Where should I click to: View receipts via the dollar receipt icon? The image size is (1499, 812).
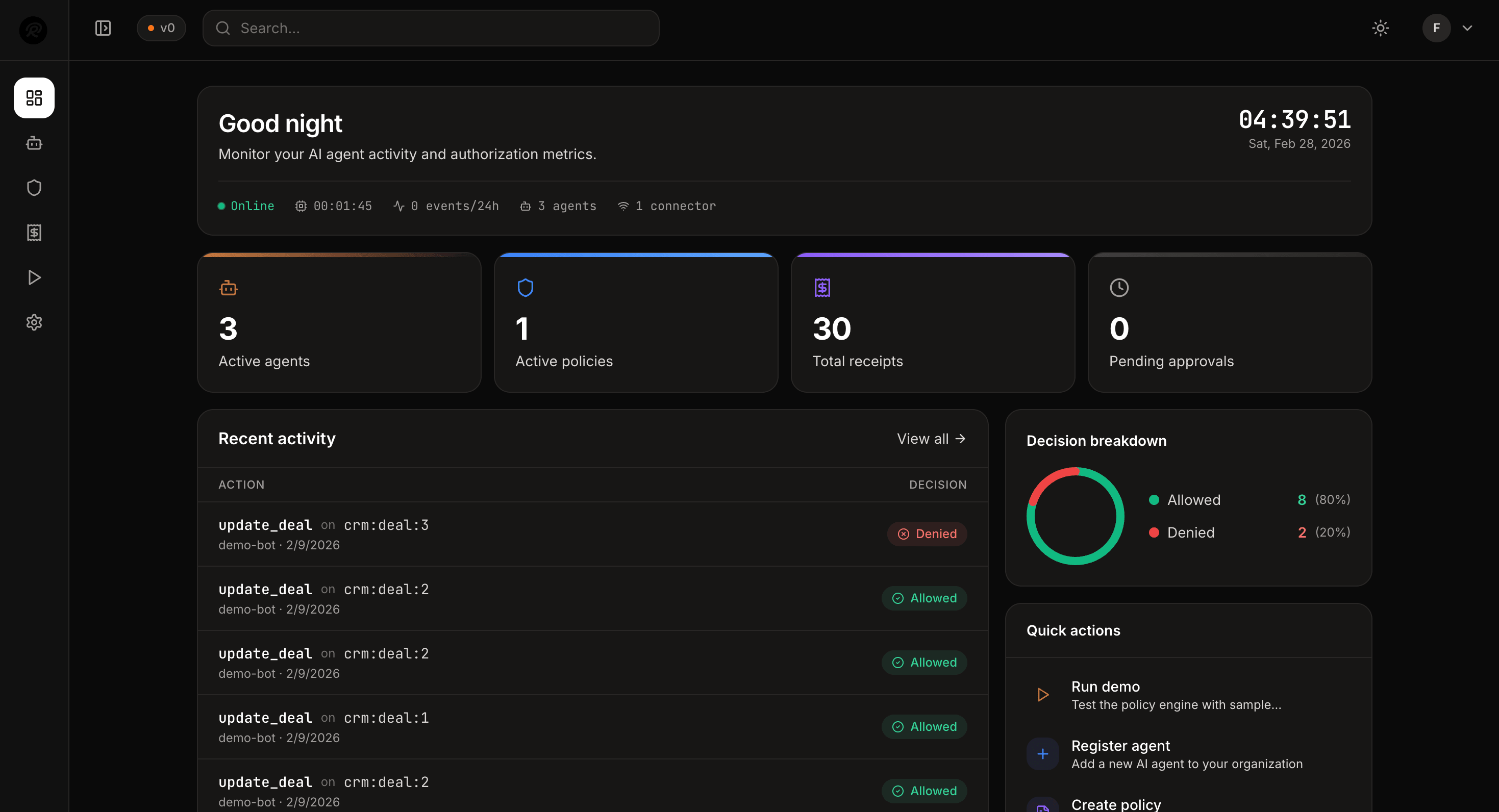(x=33, y=232)
